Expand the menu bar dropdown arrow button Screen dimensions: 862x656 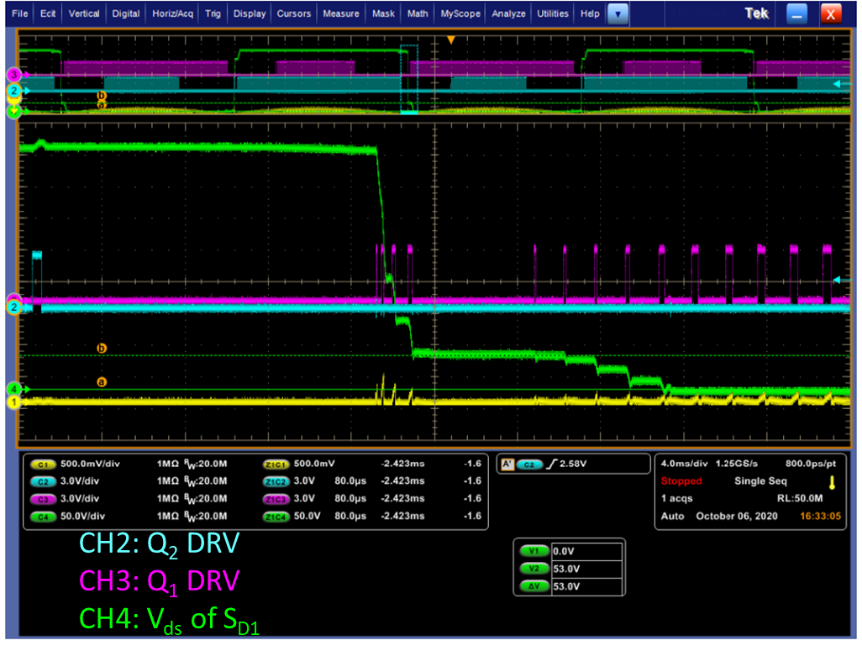pos(619,14)
